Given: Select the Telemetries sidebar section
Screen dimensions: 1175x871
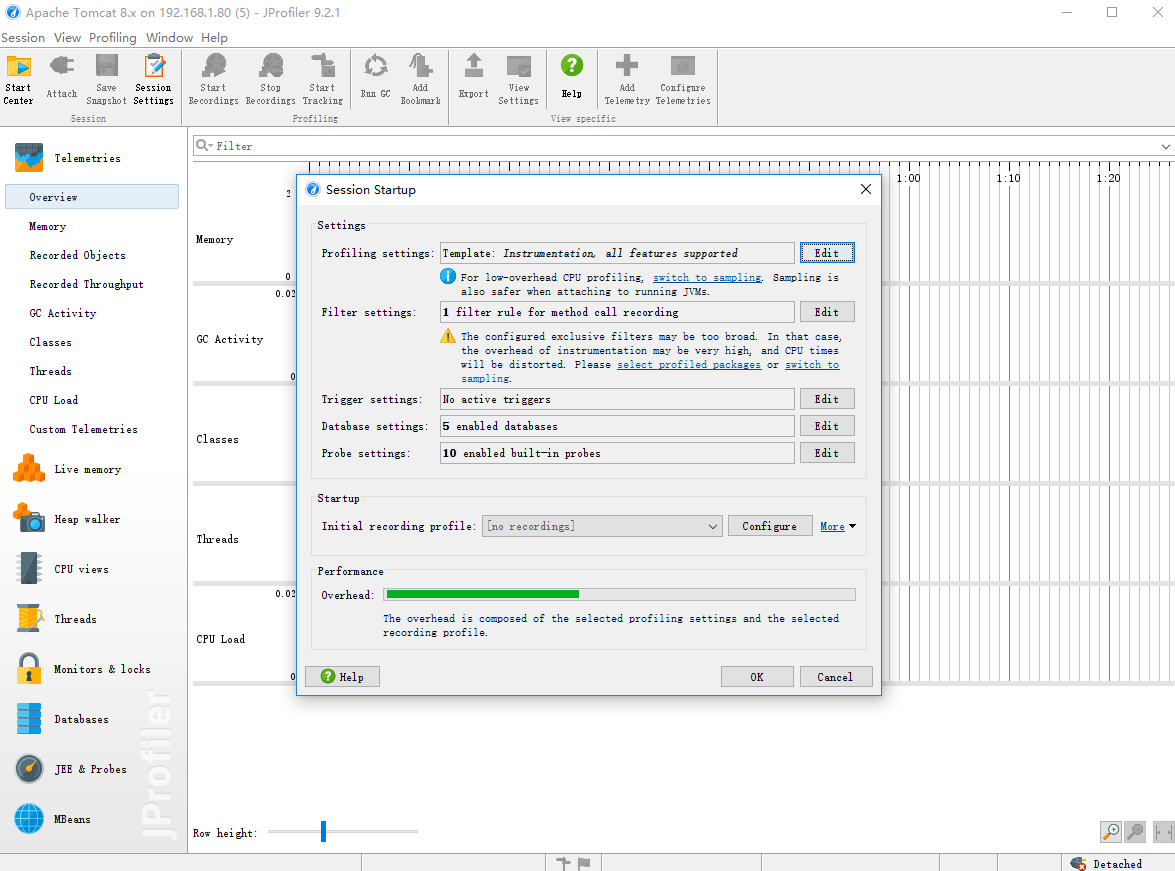Looking at the screenshot, I should (x=67, y=158).
